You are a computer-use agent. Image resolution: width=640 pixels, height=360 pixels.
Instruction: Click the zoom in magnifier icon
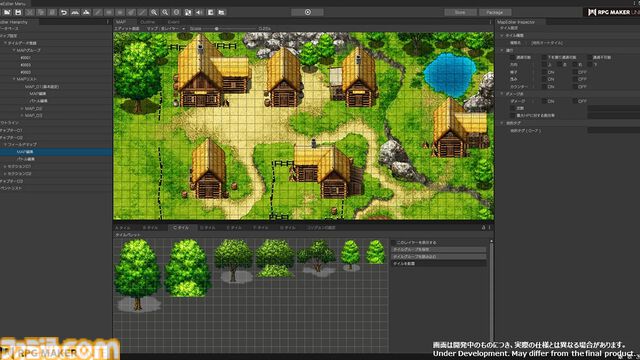pyautogui.click(x=154, y=12)
